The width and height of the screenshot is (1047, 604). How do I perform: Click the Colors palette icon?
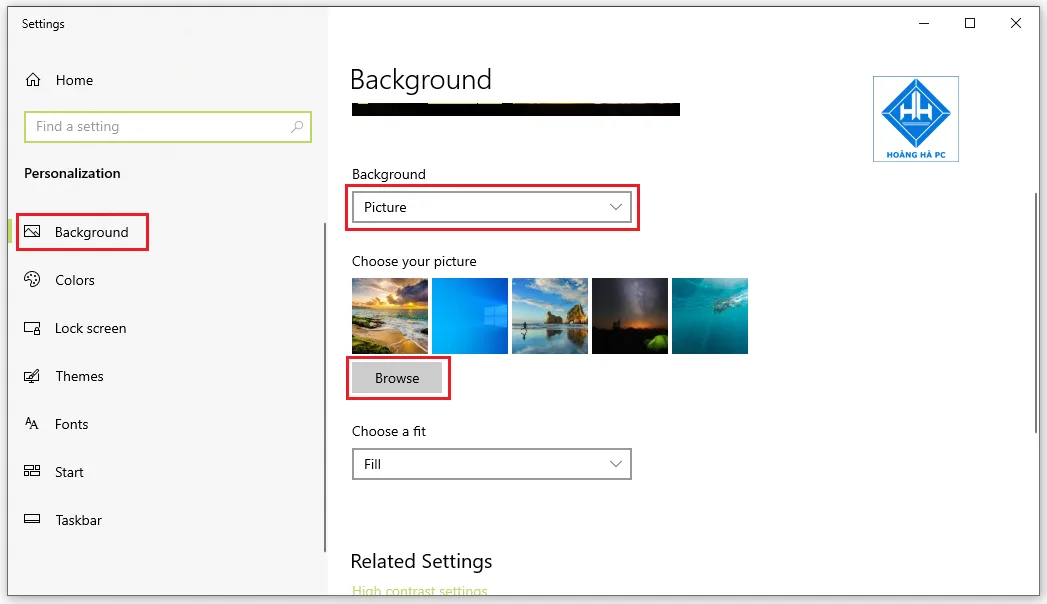34,280
